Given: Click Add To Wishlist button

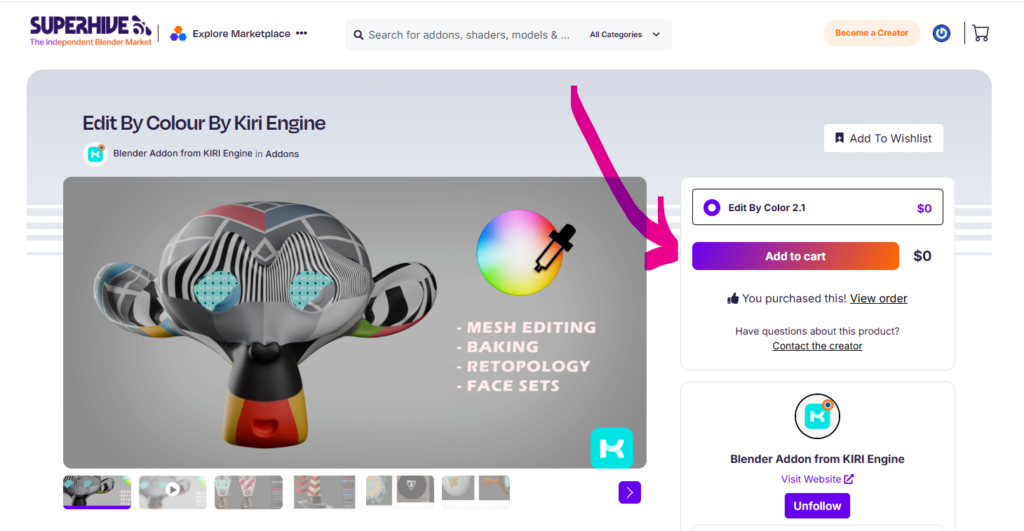Looking at the screenshot, I should [883, 138].
